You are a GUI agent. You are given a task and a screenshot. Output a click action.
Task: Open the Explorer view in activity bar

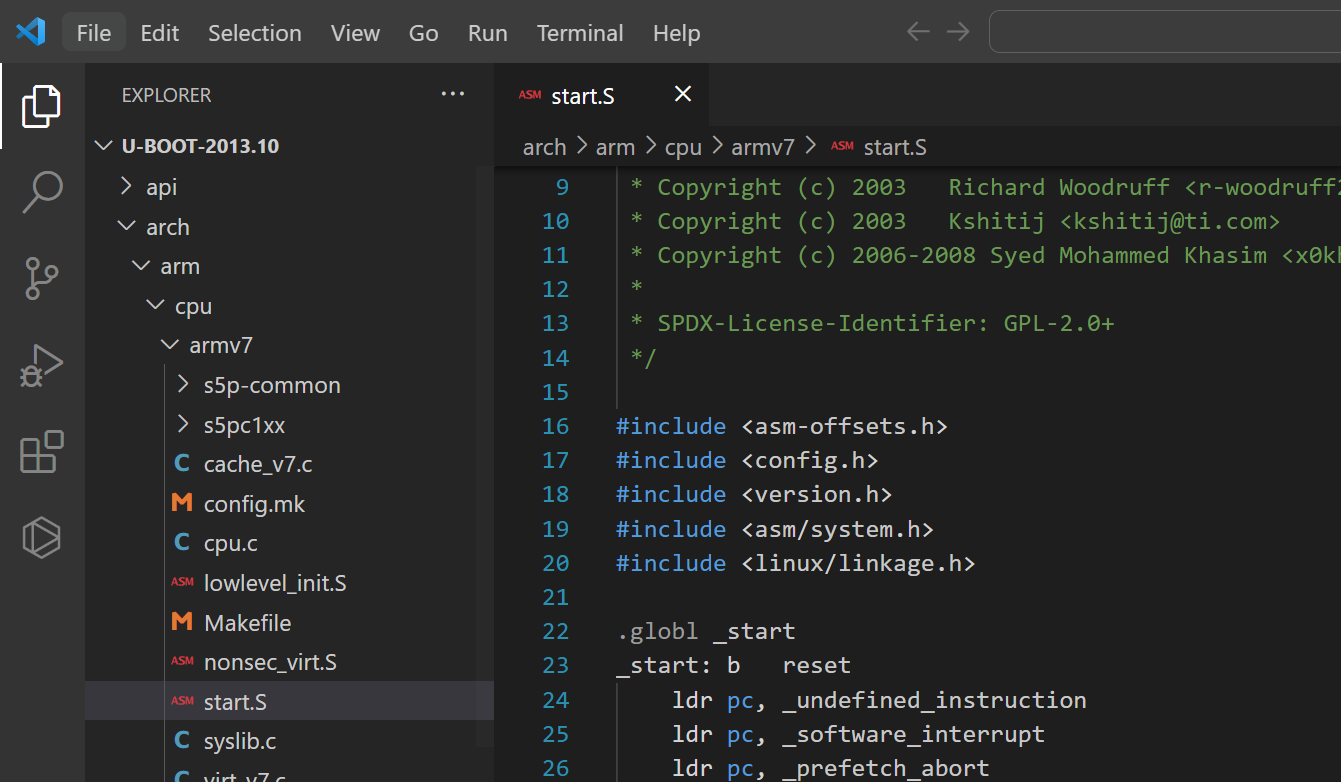41,106
